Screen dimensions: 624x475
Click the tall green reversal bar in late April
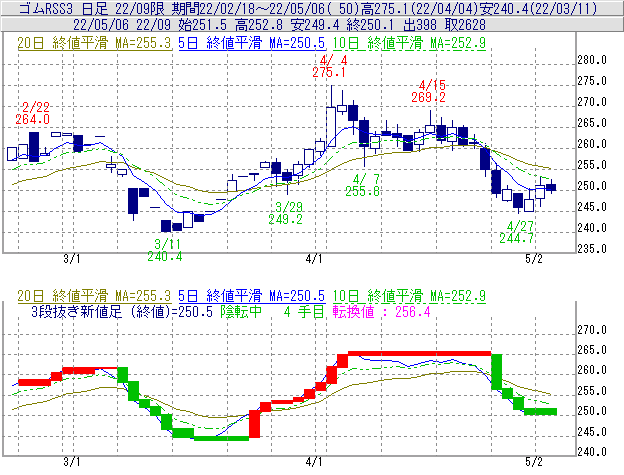tap(497, 372)
